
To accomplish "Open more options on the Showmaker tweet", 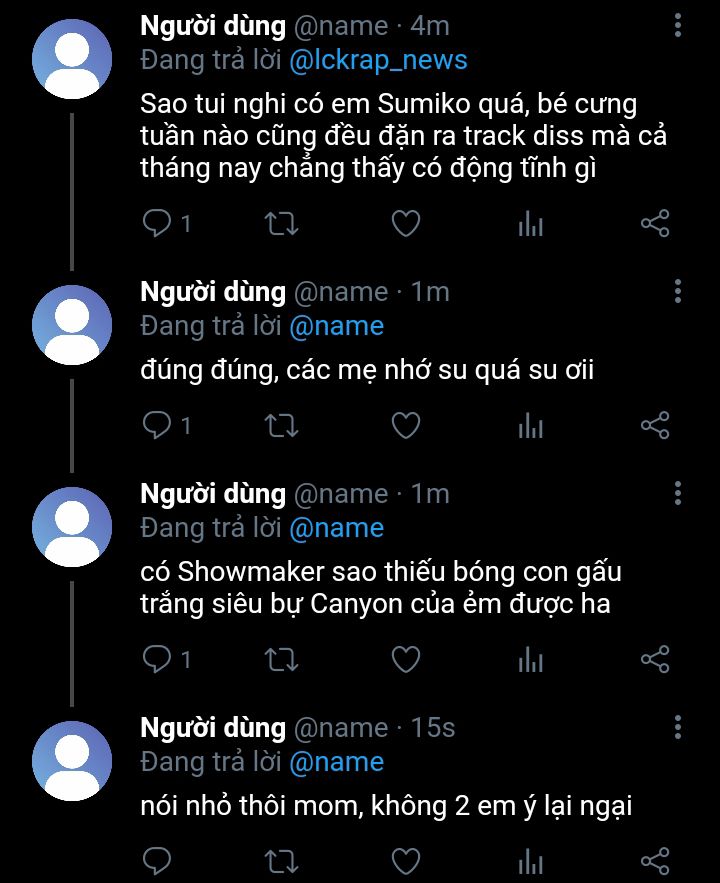I will [678, 493].
